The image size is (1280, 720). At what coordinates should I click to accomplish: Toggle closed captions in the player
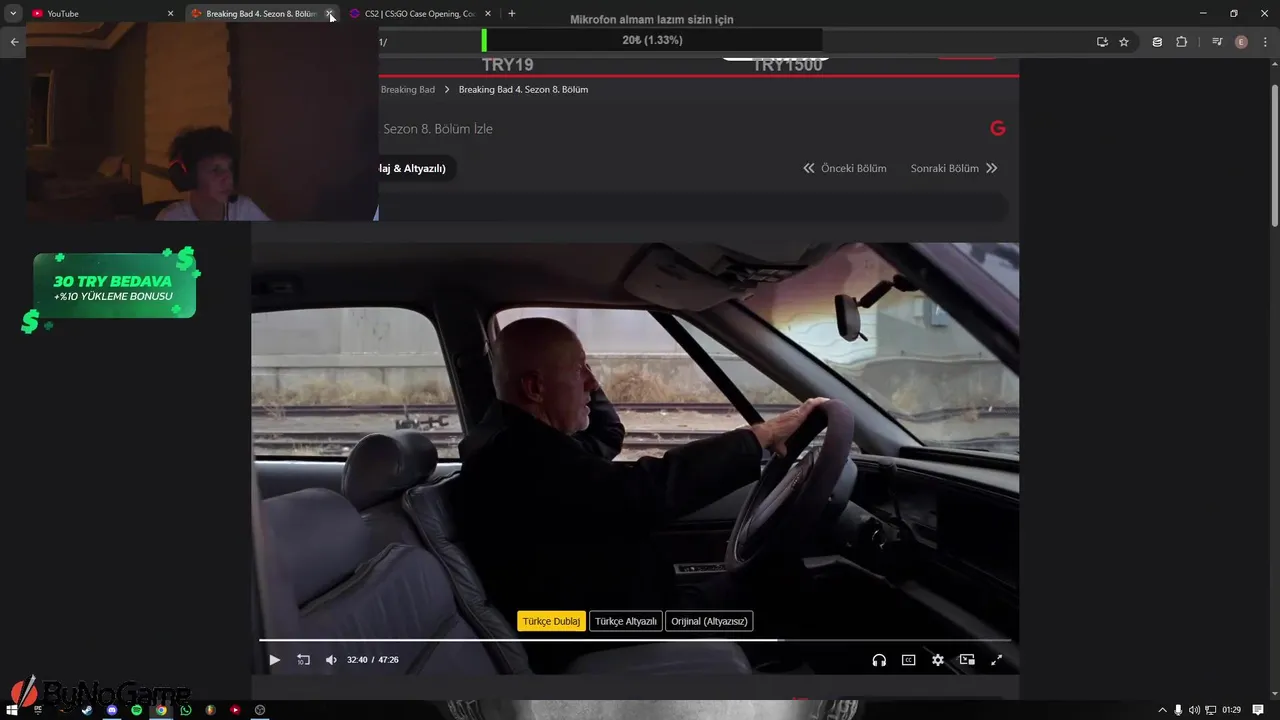(x=909, y=660)
